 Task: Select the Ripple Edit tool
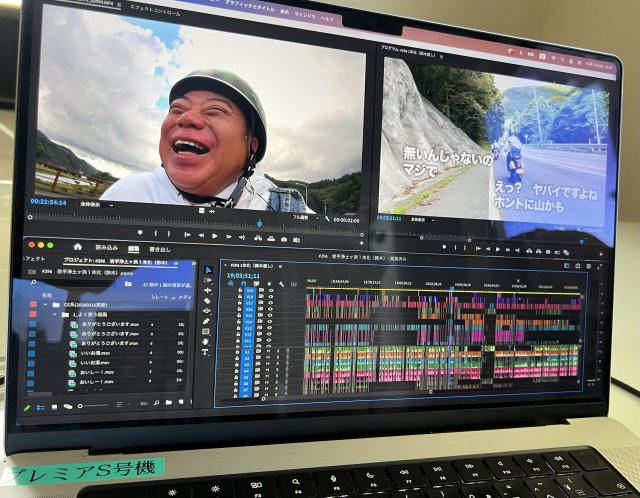point(208,290)
